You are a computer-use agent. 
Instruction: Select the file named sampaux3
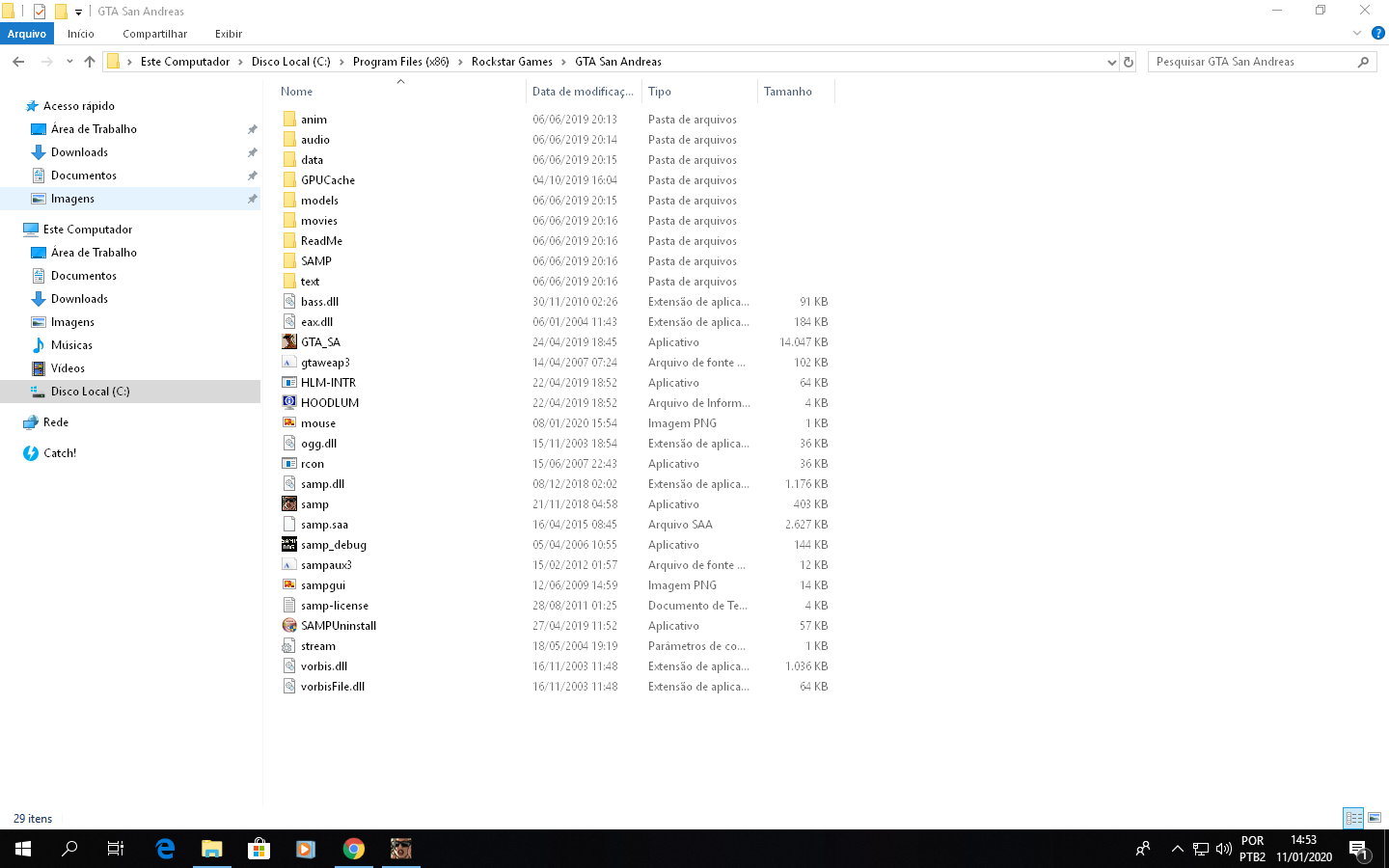point(326,565)
